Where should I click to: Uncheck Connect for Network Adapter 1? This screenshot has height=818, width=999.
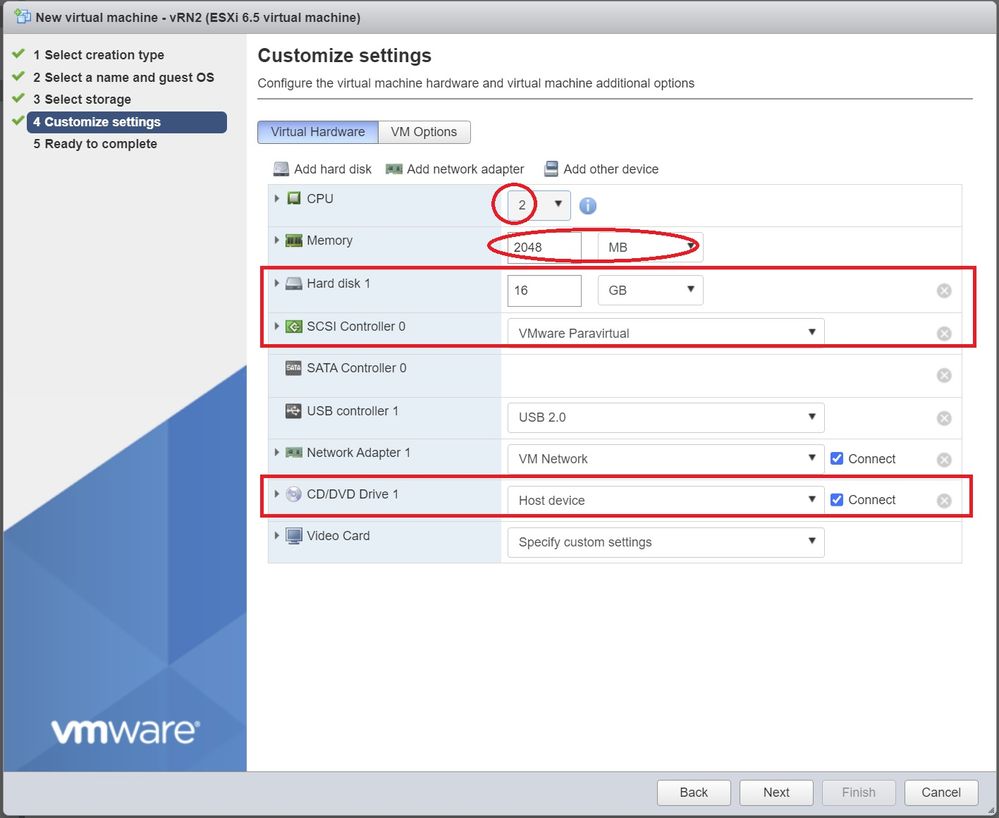coord(837,459)
